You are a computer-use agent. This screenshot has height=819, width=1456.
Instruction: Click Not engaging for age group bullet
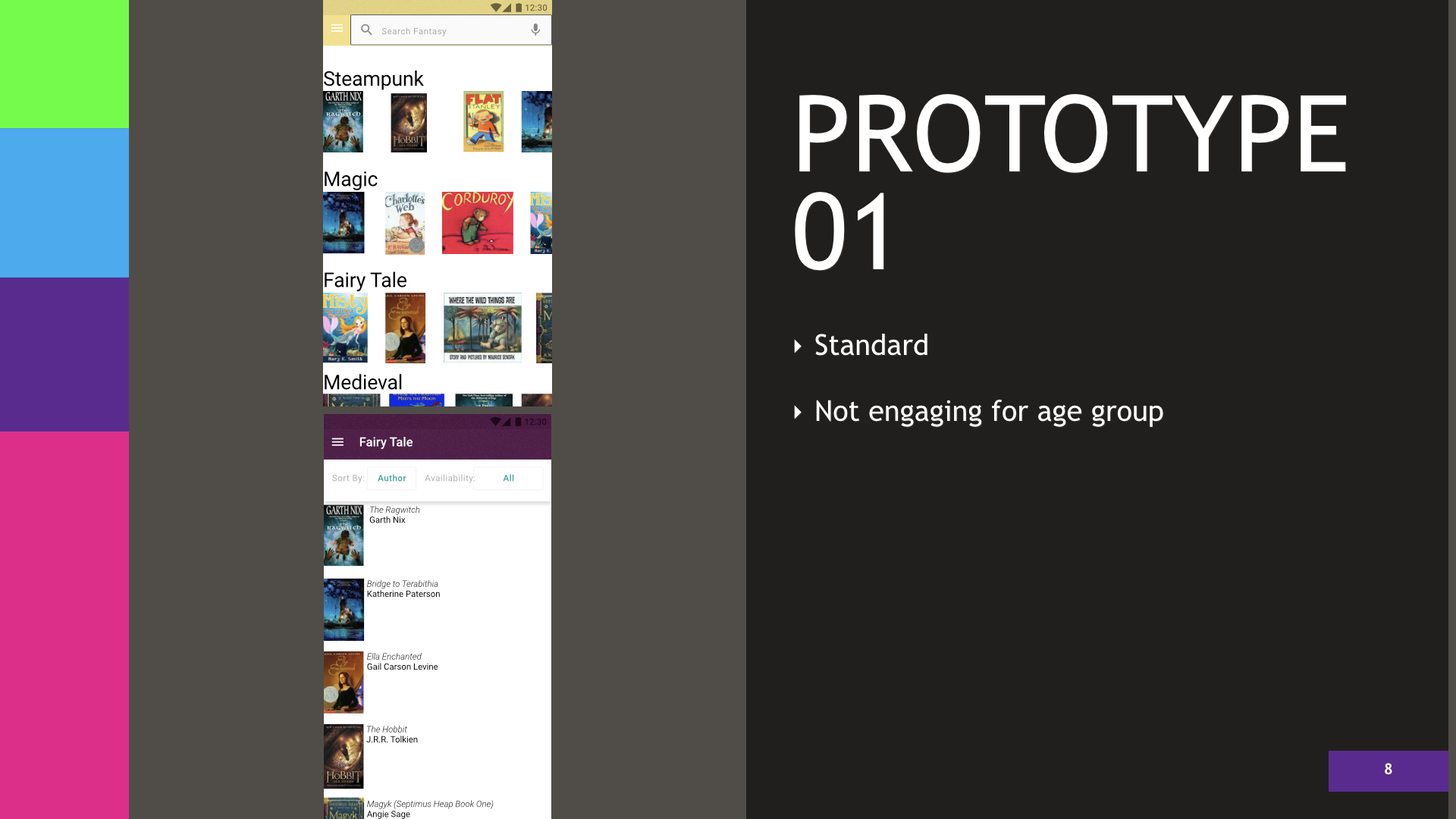(989, 412)
